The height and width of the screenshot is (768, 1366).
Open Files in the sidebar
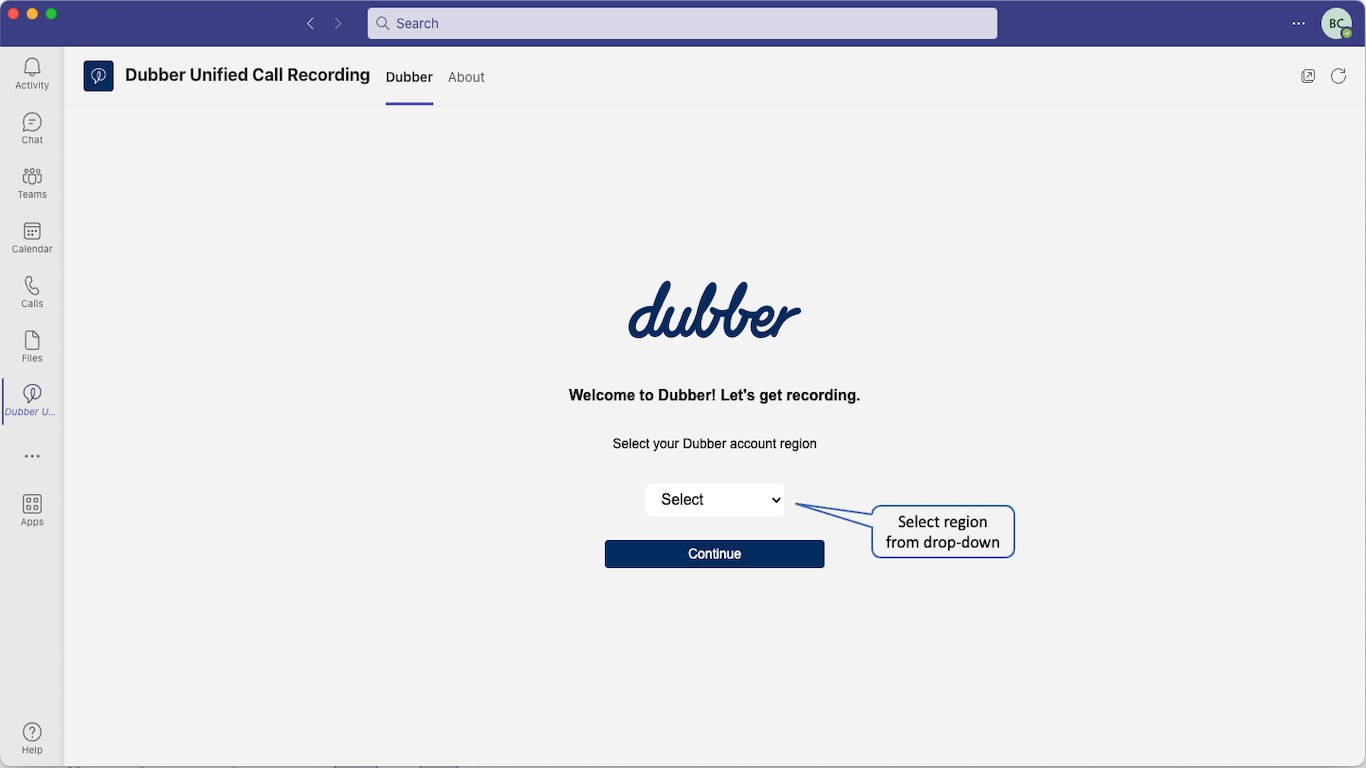(x=32, y=347)
